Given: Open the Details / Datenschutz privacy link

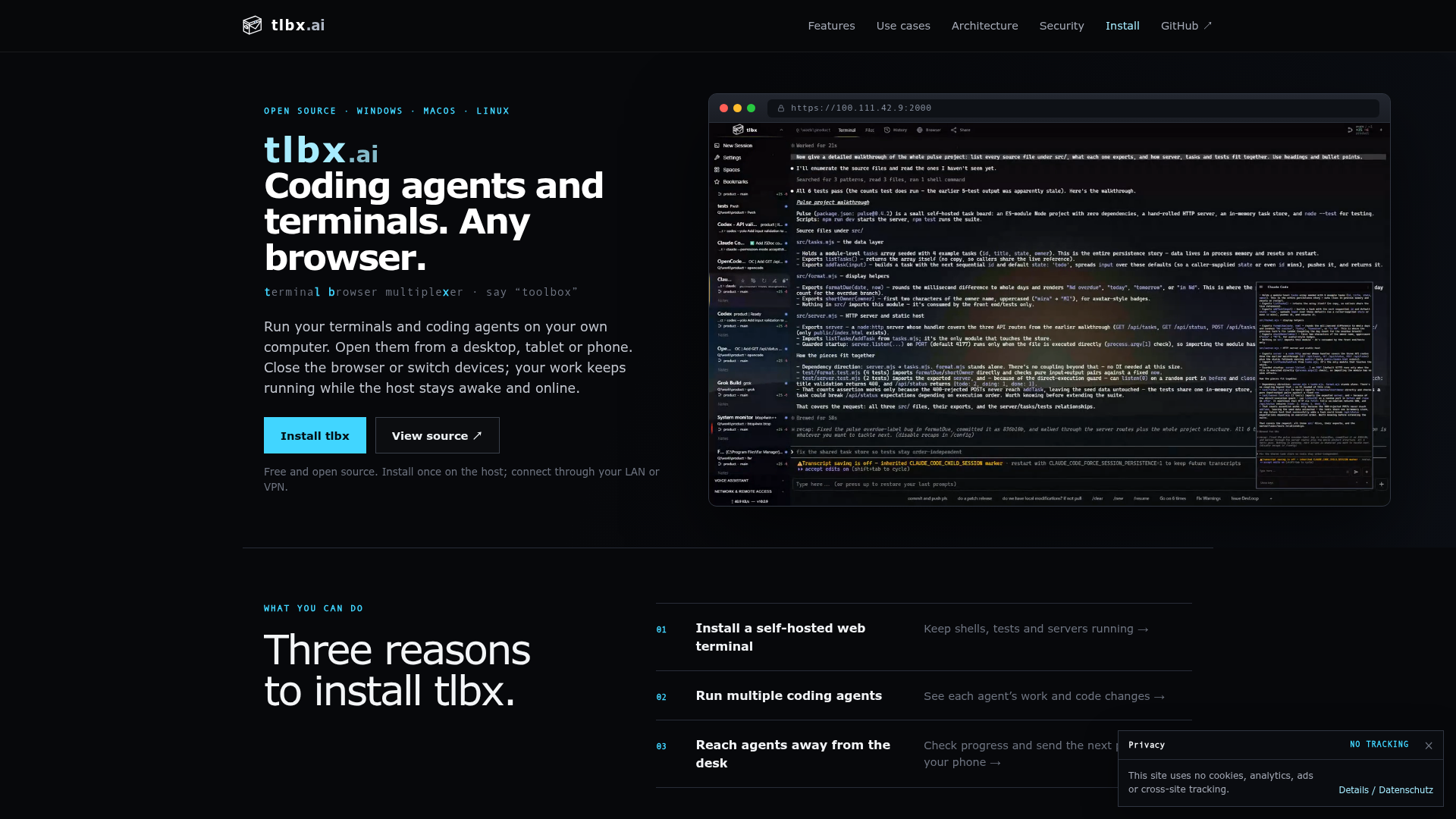Looking at the screenshot, I should click(1385, 790).
